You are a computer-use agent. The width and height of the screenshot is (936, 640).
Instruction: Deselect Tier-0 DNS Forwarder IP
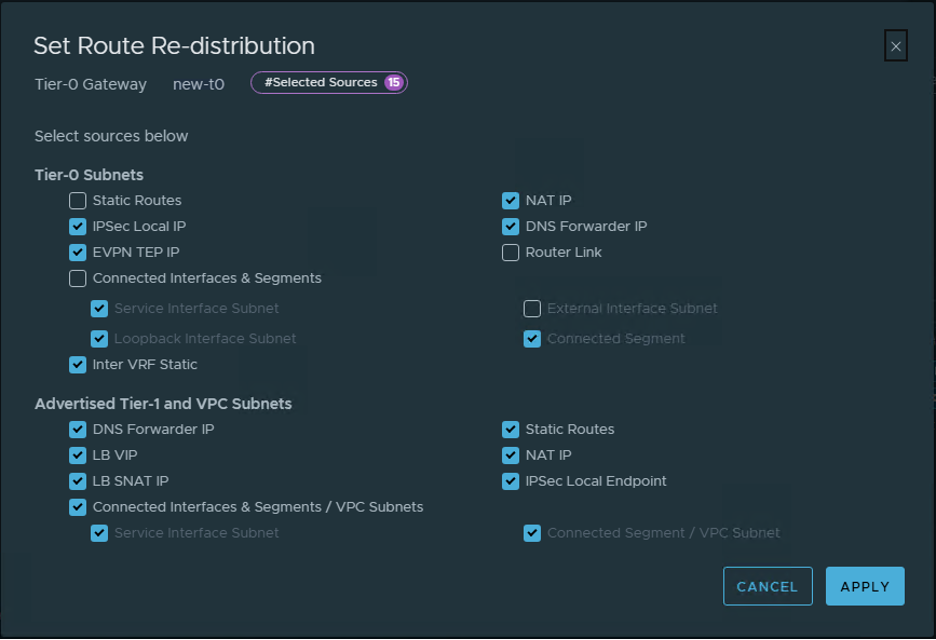511,227
